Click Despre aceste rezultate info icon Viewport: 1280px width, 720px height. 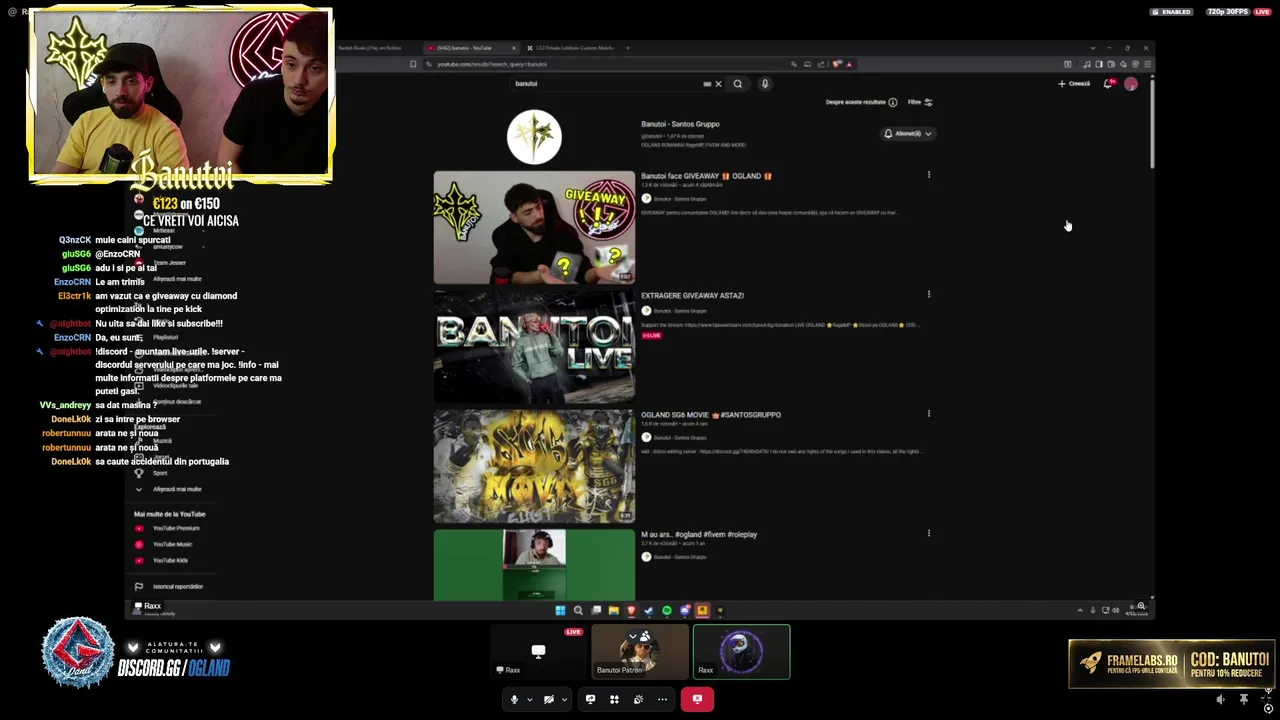893,102
